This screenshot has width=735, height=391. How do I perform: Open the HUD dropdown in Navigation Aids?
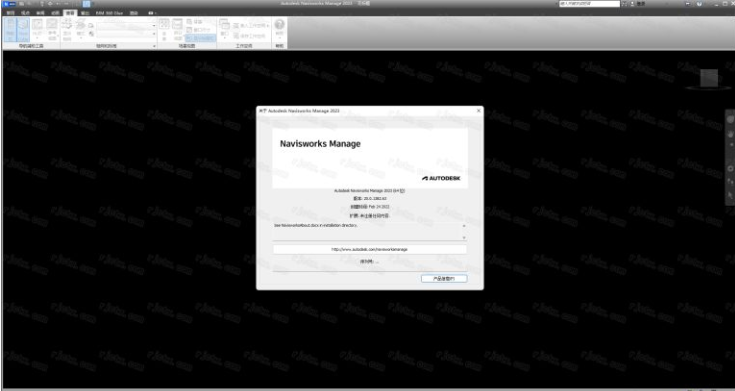38,29
